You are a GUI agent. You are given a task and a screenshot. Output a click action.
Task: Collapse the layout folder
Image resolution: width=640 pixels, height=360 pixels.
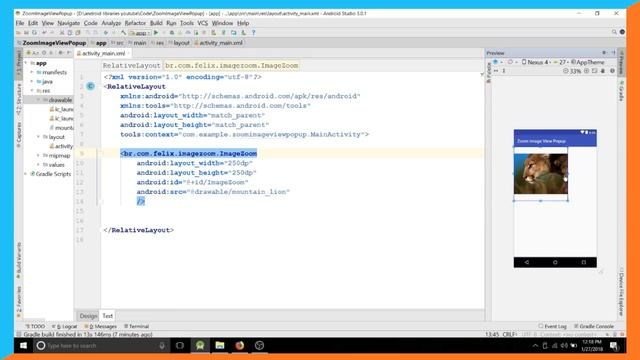point(38,137)
